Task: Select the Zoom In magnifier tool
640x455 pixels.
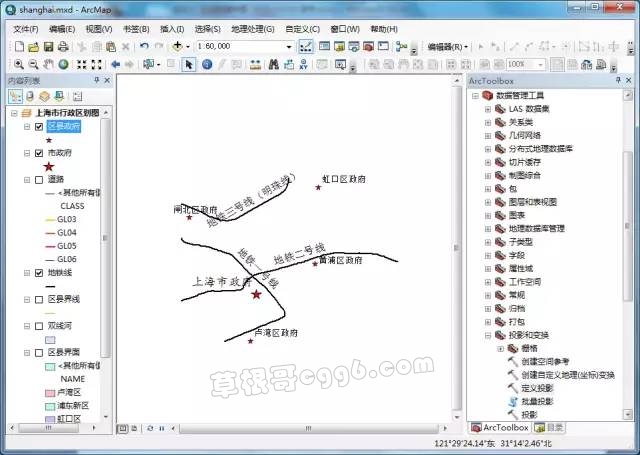Action: pos(18,64)
